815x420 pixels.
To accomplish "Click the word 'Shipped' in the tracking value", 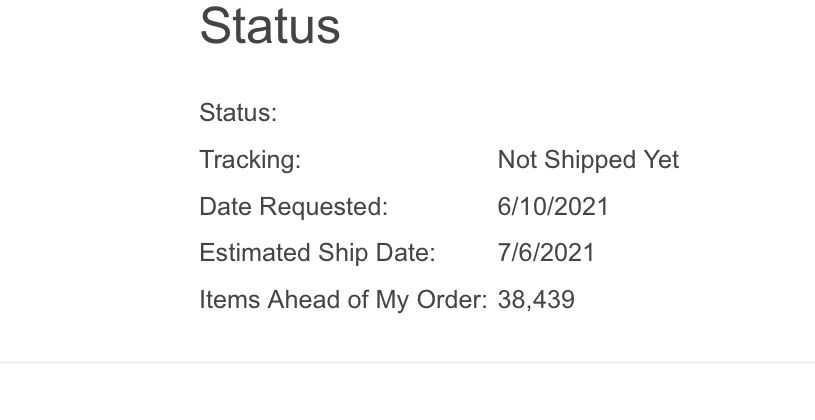I will click(x=590, y=160).
